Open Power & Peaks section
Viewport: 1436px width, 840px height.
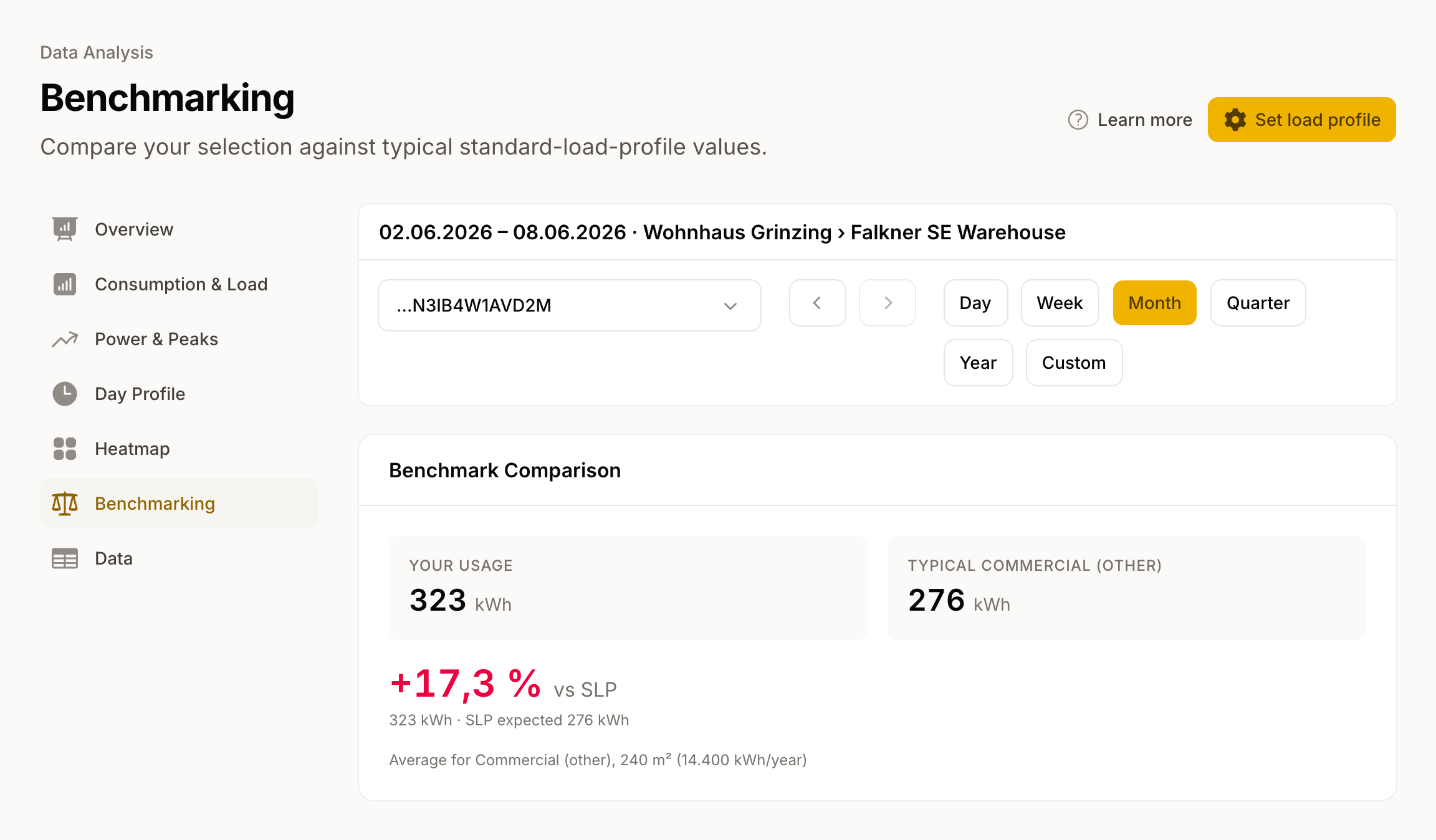[x=179, y=339]
